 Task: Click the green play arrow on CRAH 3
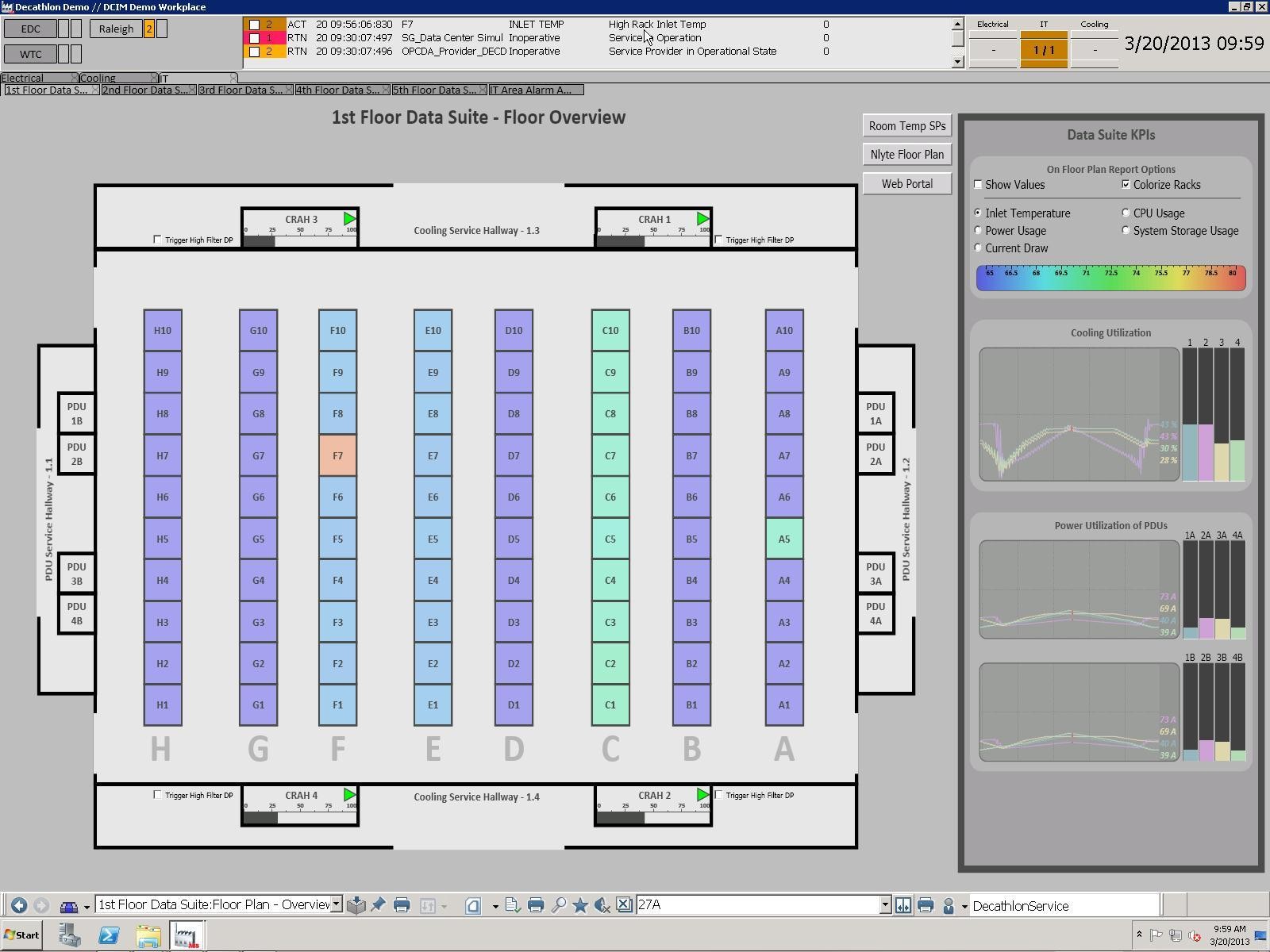(349, 219)
